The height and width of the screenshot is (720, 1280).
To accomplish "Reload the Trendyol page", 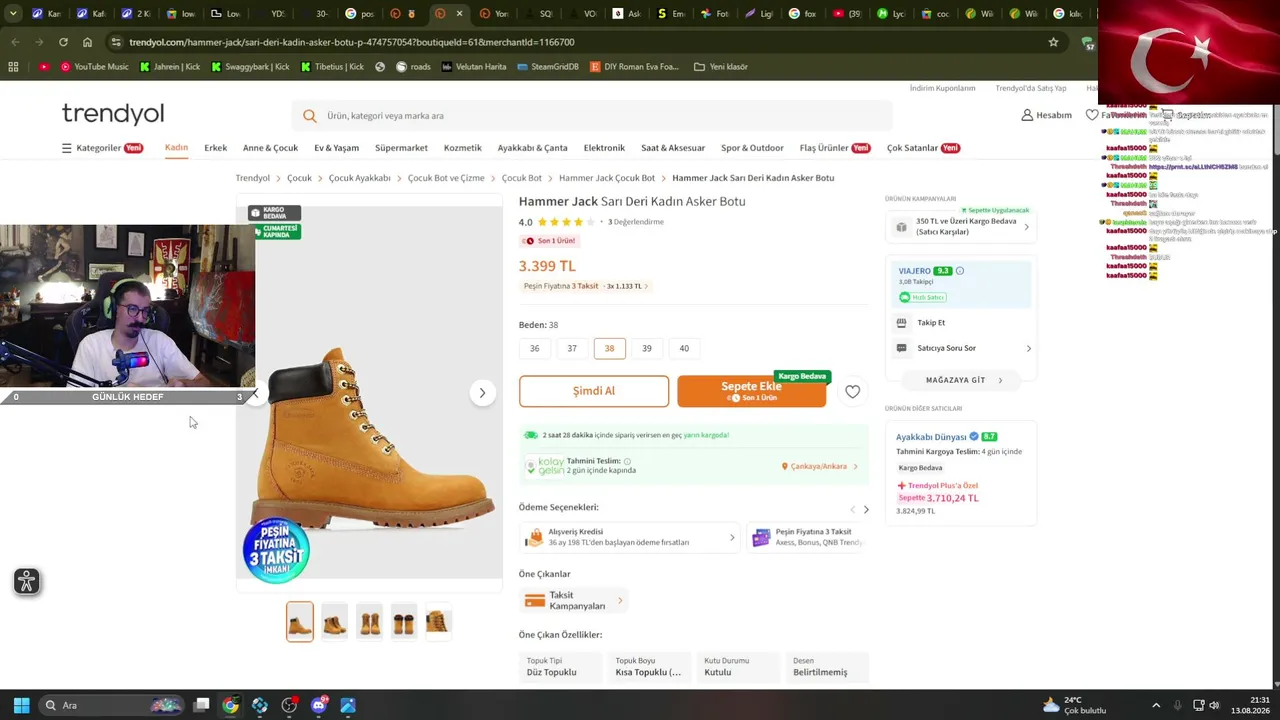I will (63, 42).
